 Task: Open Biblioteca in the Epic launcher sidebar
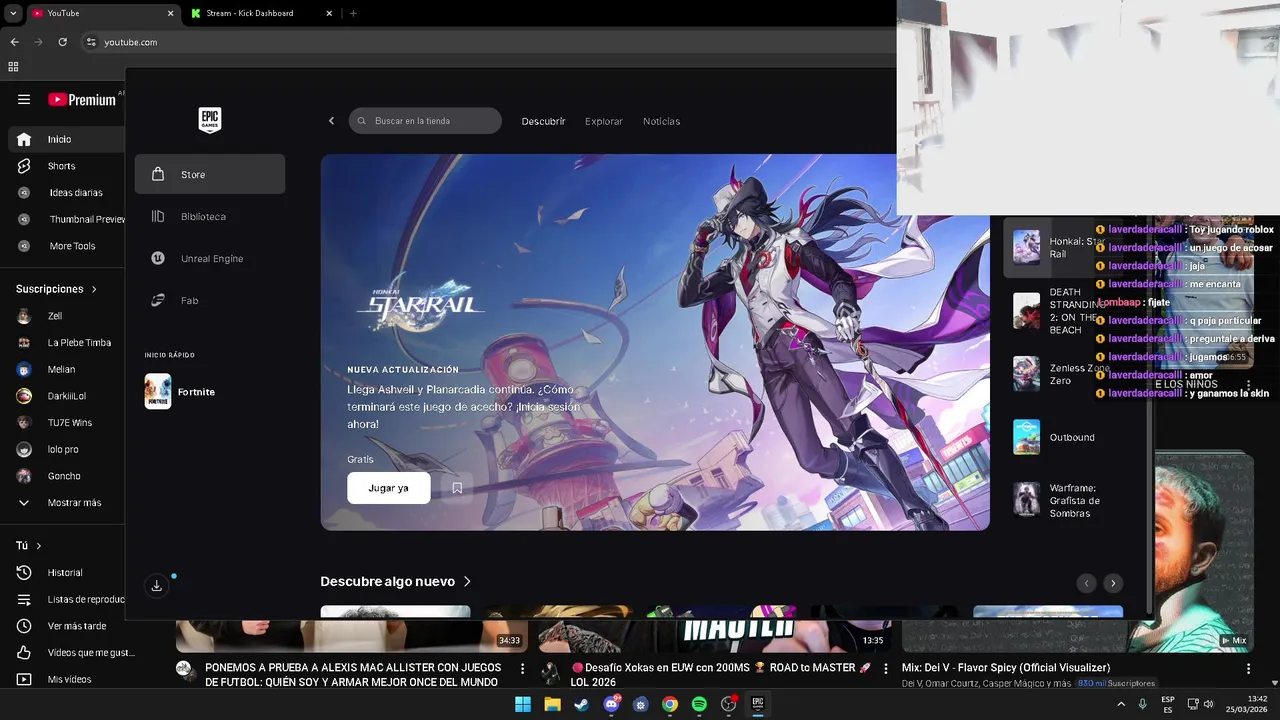pos(210,216)
